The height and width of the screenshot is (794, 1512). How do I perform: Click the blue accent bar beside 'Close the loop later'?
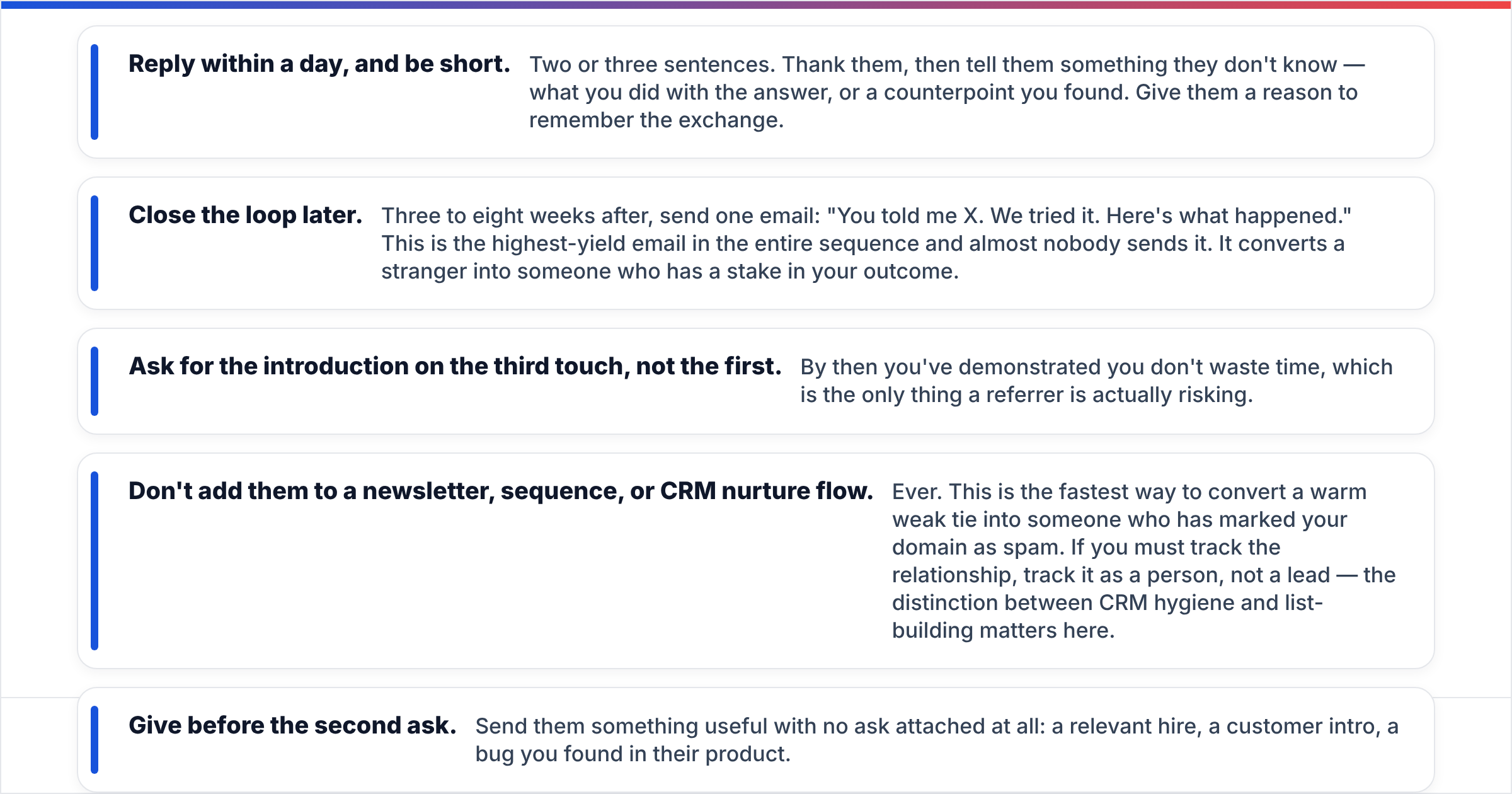[94, 243]
